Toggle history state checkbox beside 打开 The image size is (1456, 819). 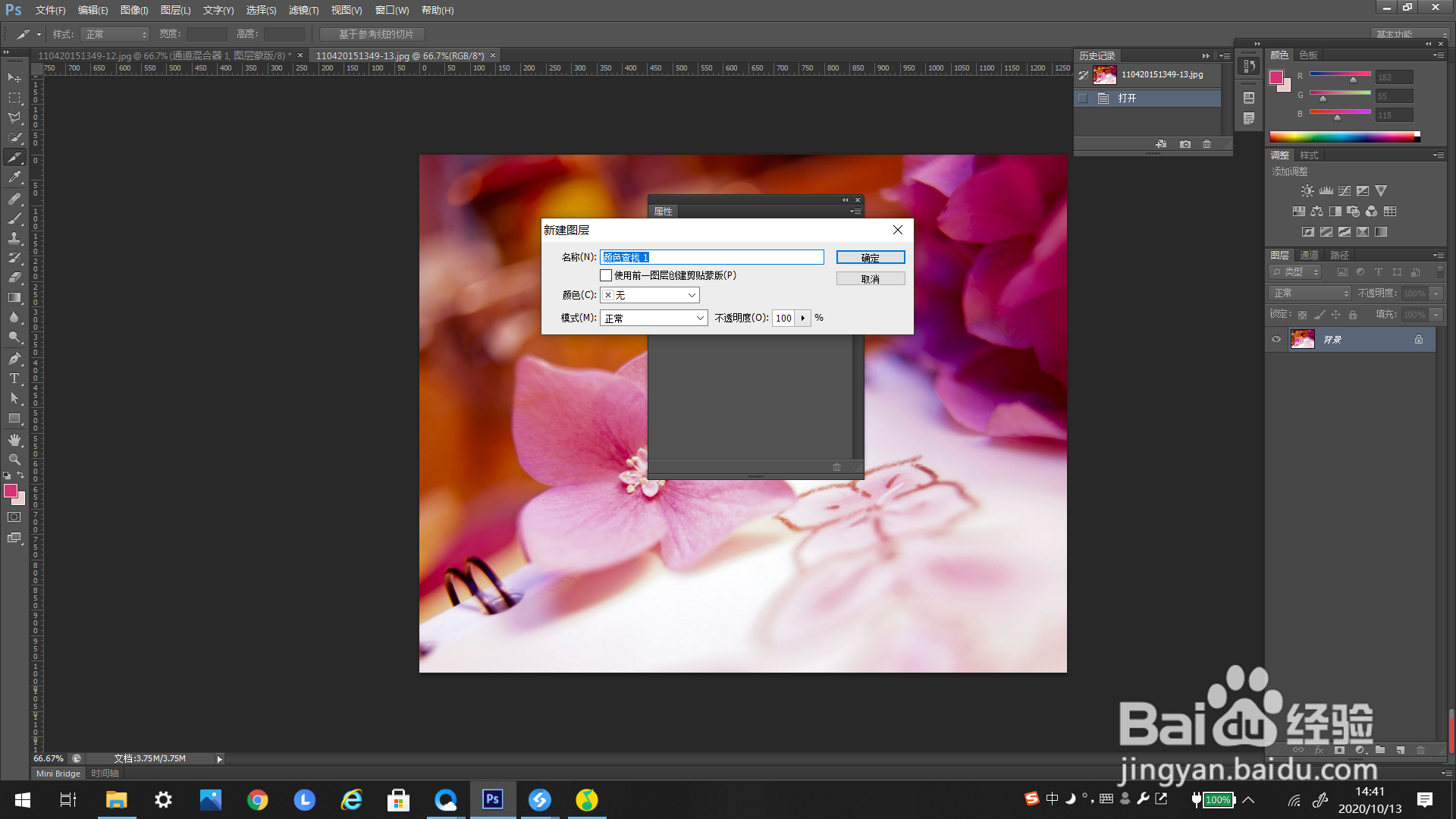pos(1083,99)
